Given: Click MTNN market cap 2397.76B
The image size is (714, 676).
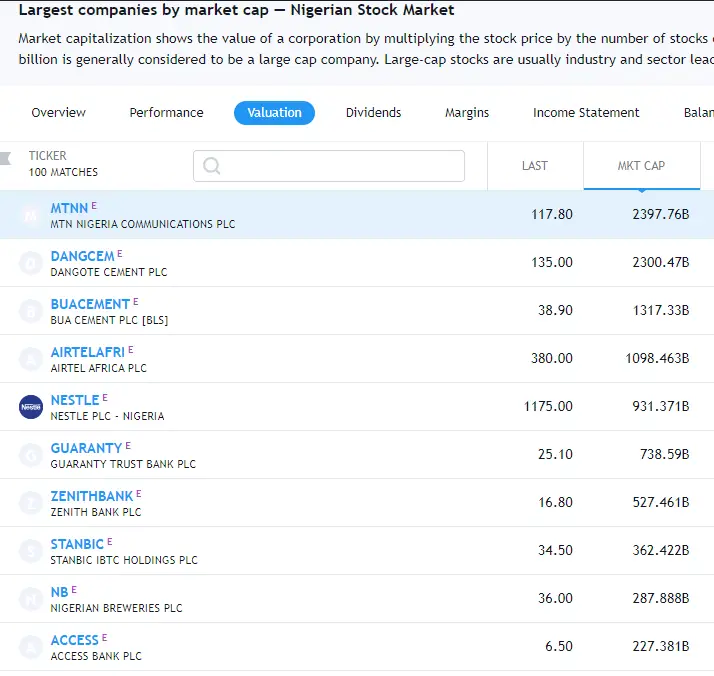Looking at the screenshot, I should point(661,214).
